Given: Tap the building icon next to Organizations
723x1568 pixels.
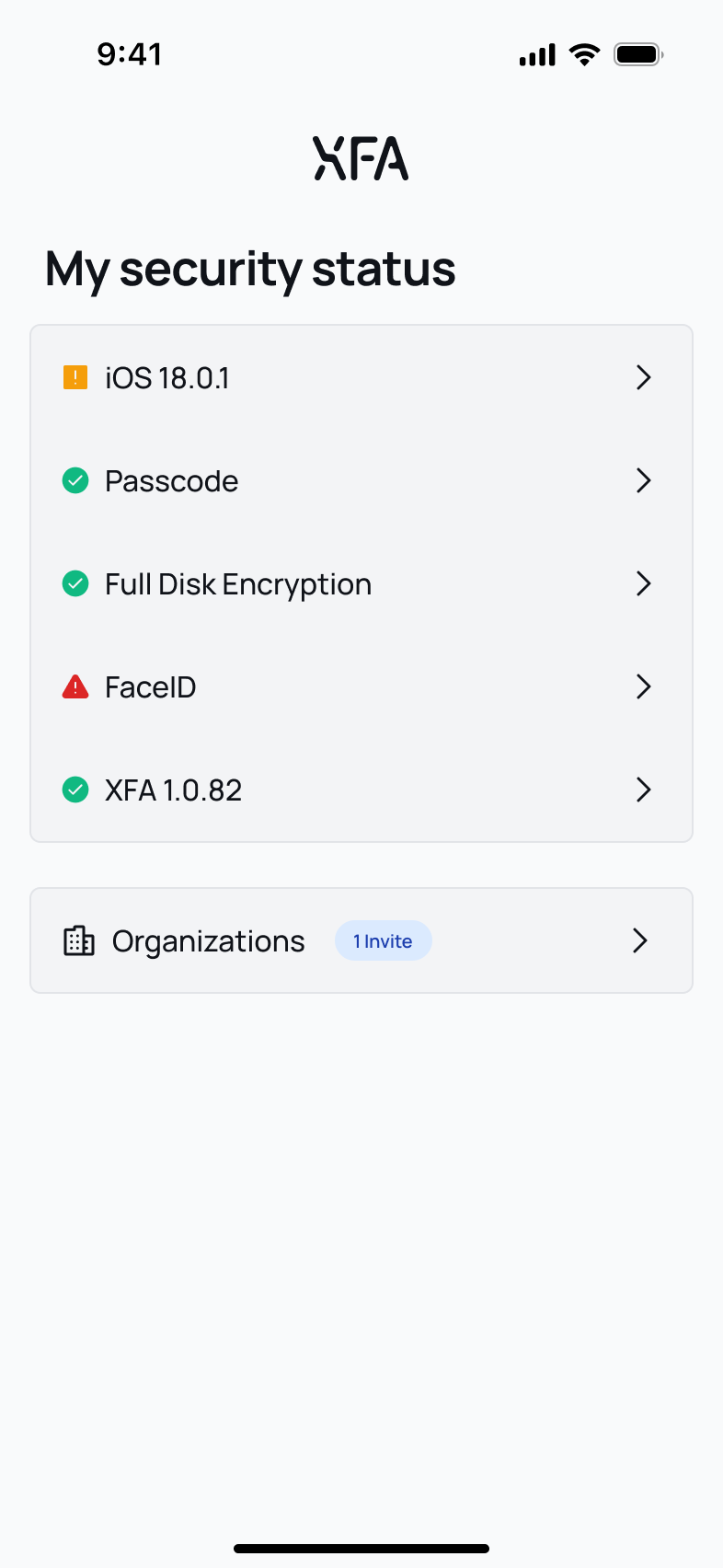Looking at the screenshot, I should 79,940.
